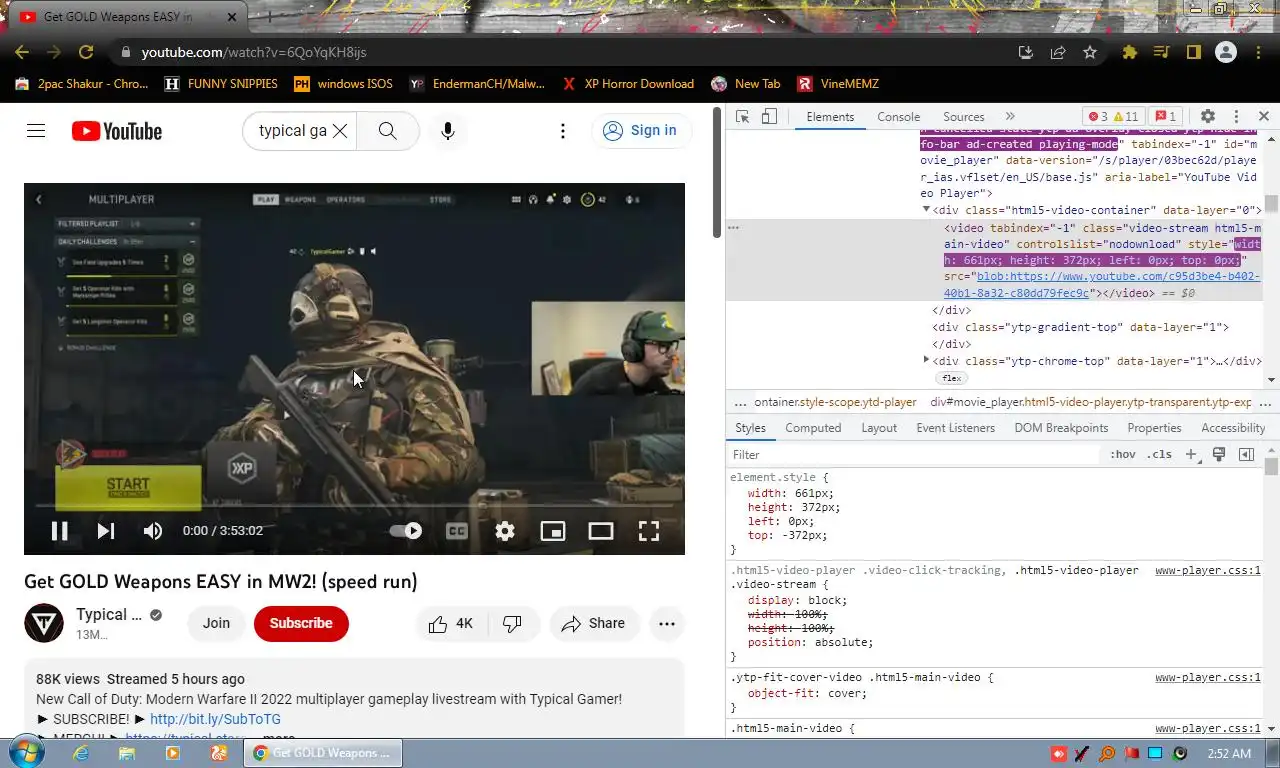This screenshot has height=768, width=1280.
Task: Collapse the html5-video-container div node
Action: point(926,210)
